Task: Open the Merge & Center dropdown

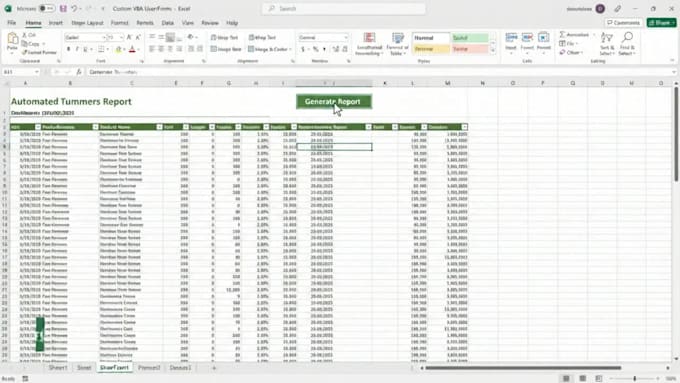Action: tap(290, 49)
